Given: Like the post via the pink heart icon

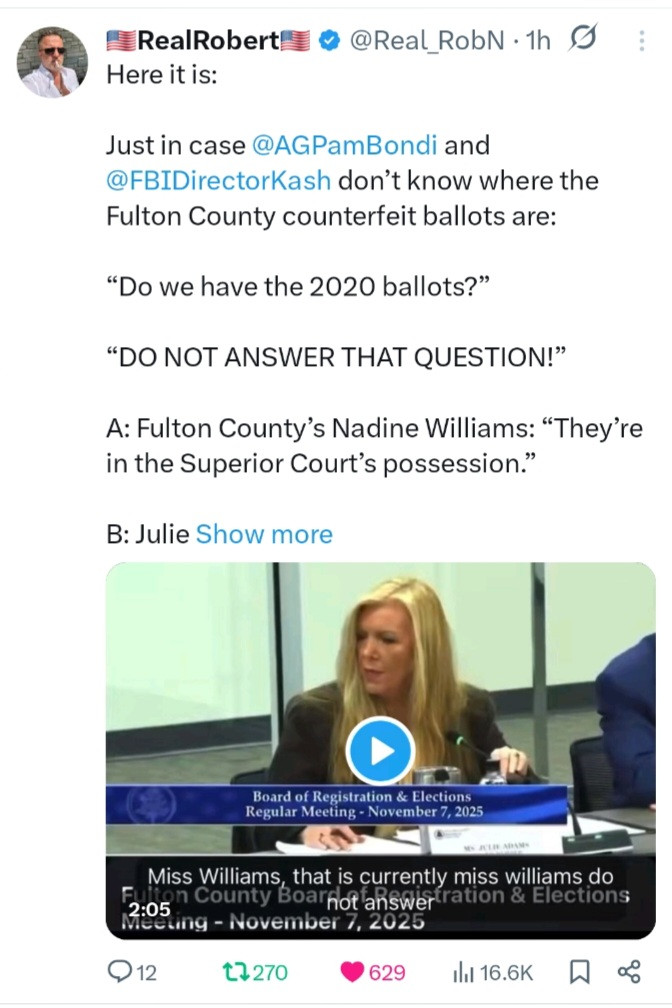Looking at the screenshot, I should pos(352,972).
